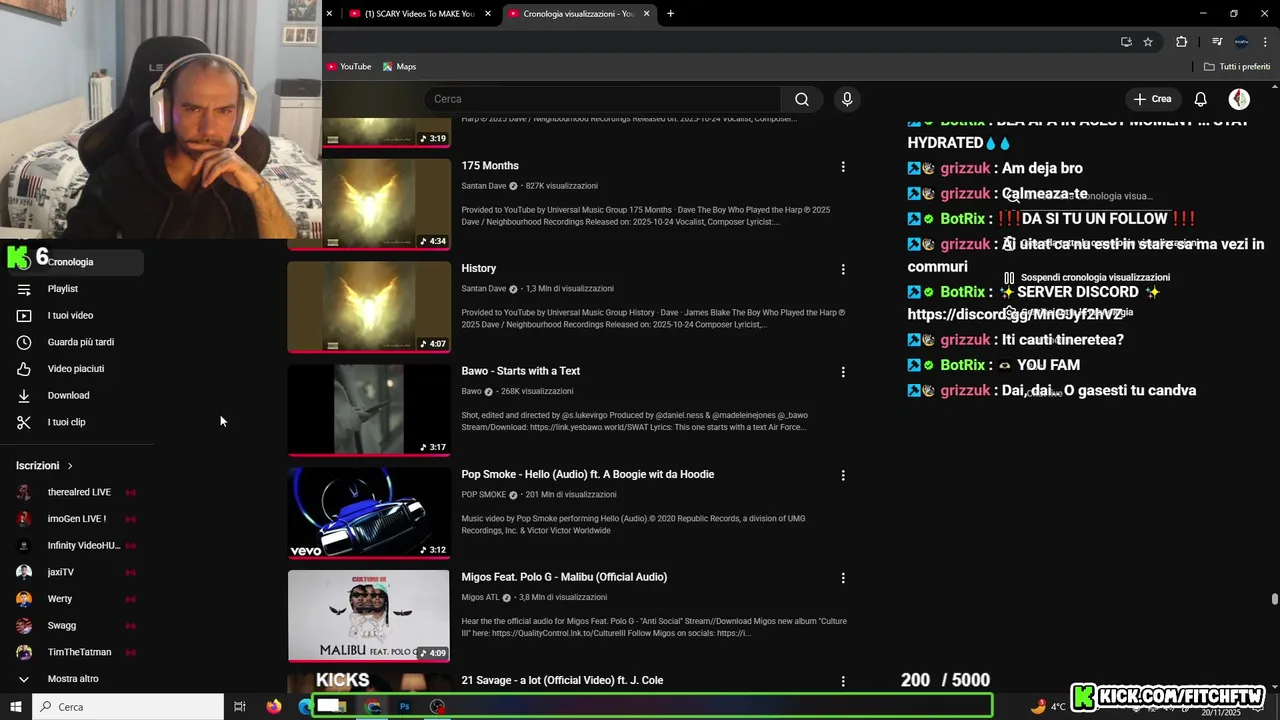Open options menu for Migos Malibu
Screen dimensions: 1280x720
(843, 578)
